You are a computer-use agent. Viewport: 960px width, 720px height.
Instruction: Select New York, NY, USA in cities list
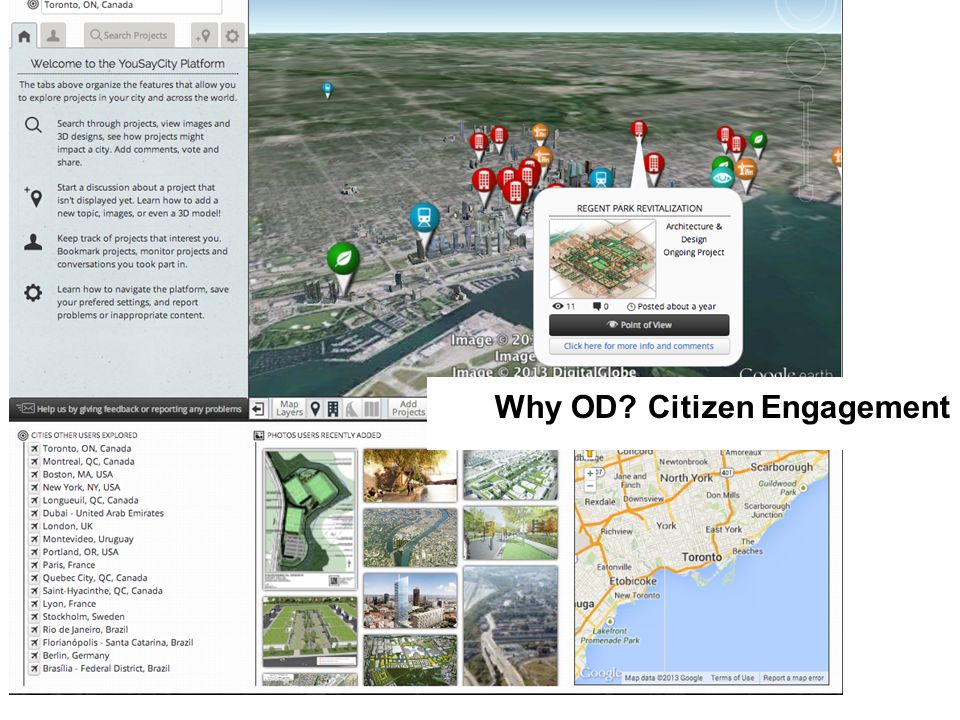tap(81, 487)
